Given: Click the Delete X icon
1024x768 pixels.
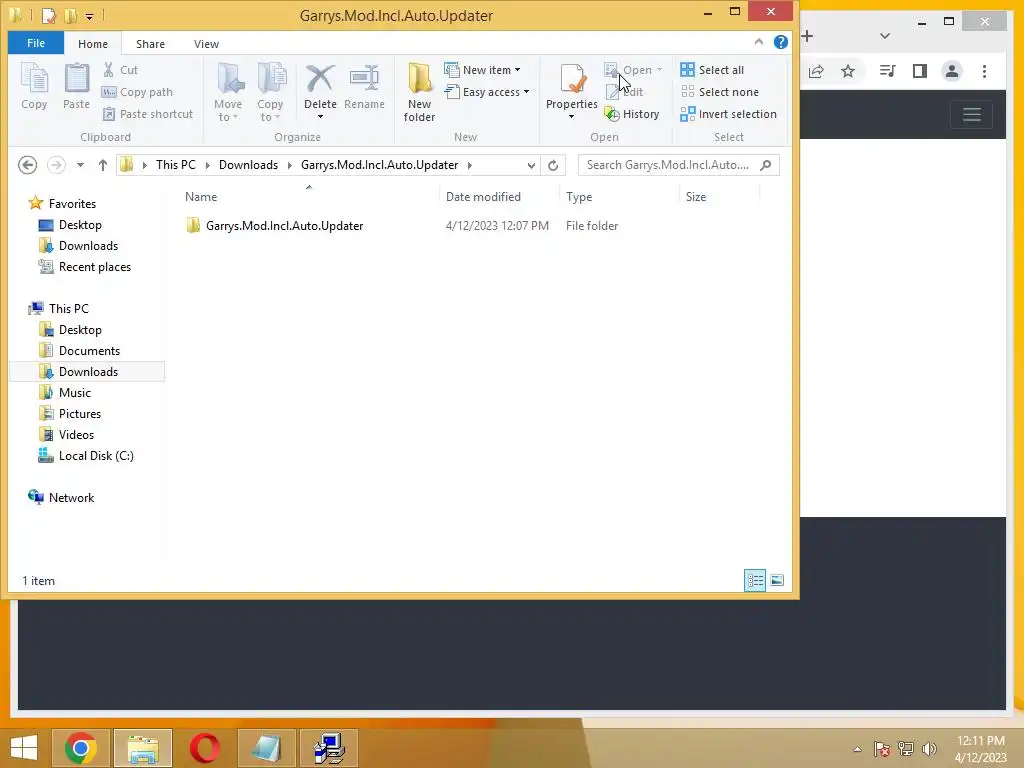Looking at the screenshot, I should coord(320,92).
